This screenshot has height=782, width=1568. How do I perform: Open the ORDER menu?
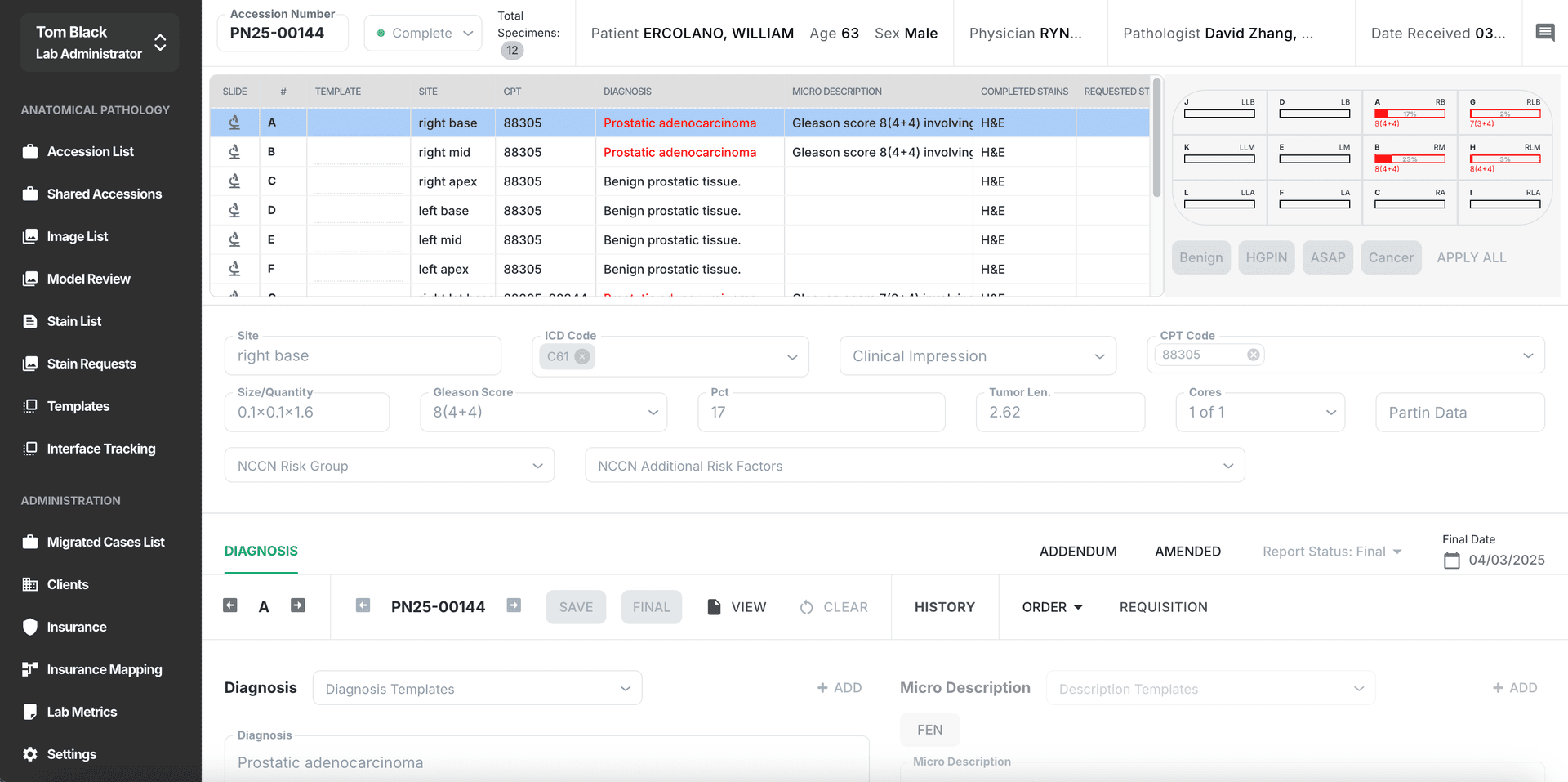(x=1052, y=607)
